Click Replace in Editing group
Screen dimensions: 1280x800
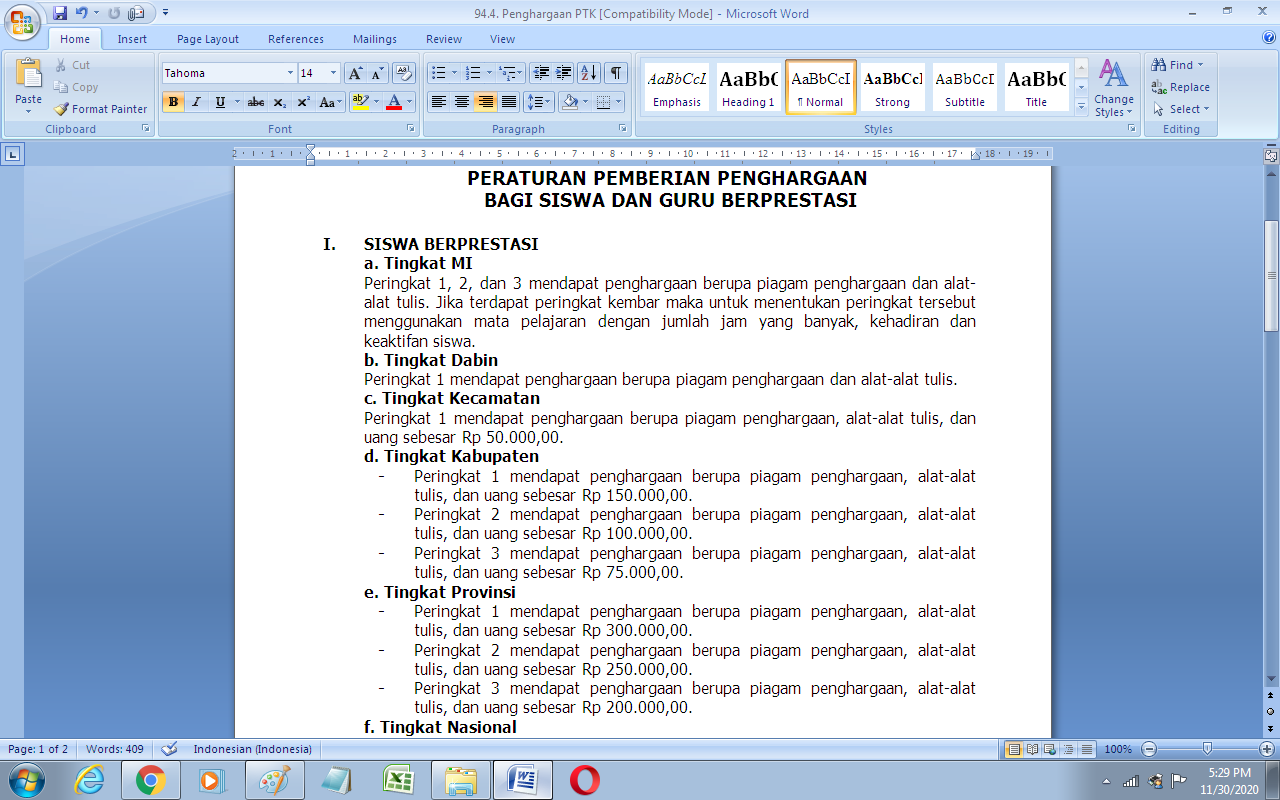tap(1181, 87)
